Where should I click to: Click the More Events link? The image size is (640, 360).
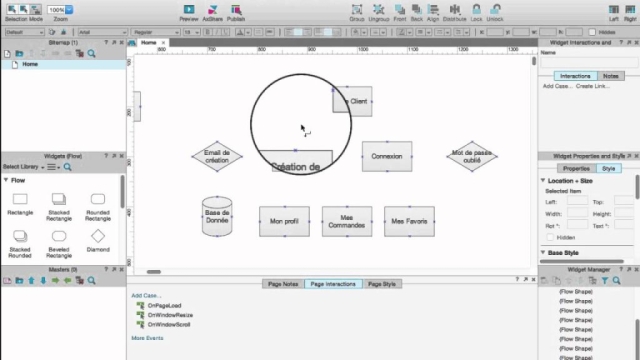coord(147,338)
